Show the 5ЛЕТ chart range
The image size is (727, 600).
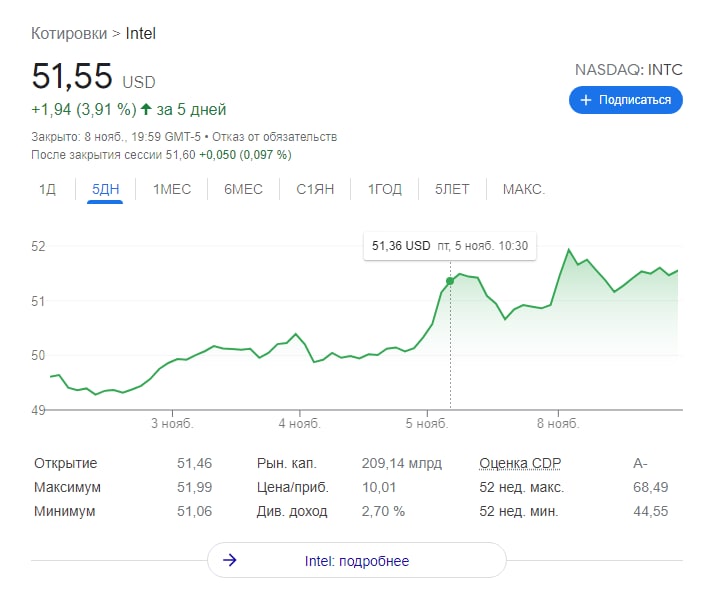[452, 189]
